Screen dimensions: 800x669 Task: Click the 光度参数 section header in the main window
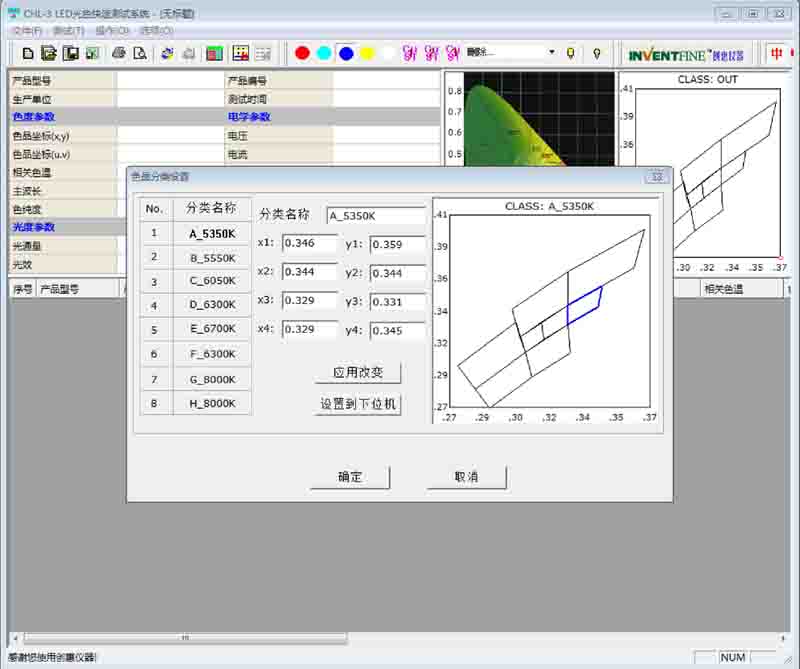[34, 228]
